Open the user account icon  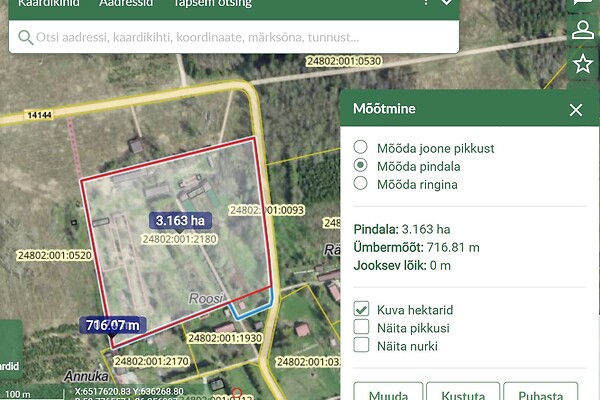coord(582,31)
